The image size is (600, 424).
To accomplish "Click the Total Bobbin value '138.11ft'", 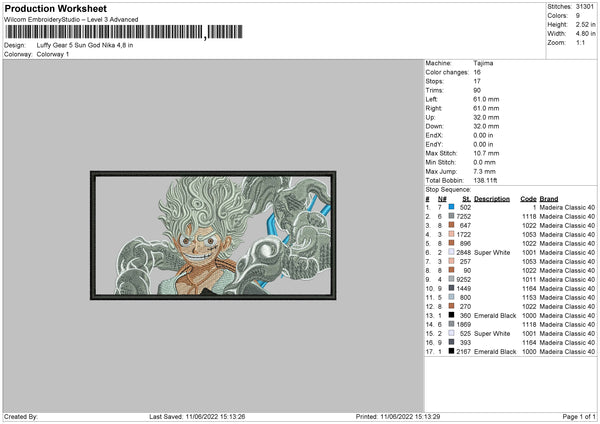I will (485, 180).
